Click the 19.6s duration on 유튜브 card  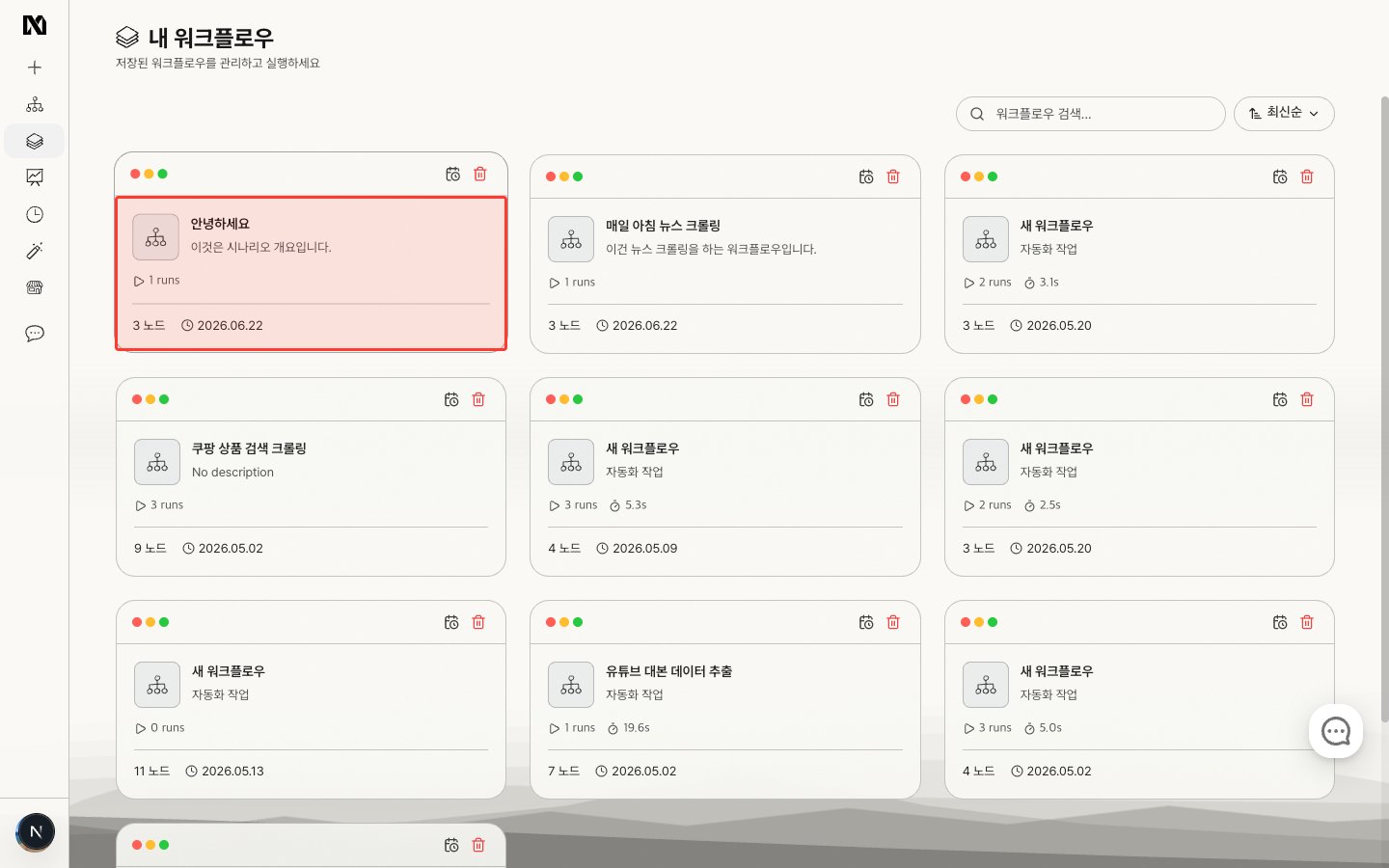[637, 728]
